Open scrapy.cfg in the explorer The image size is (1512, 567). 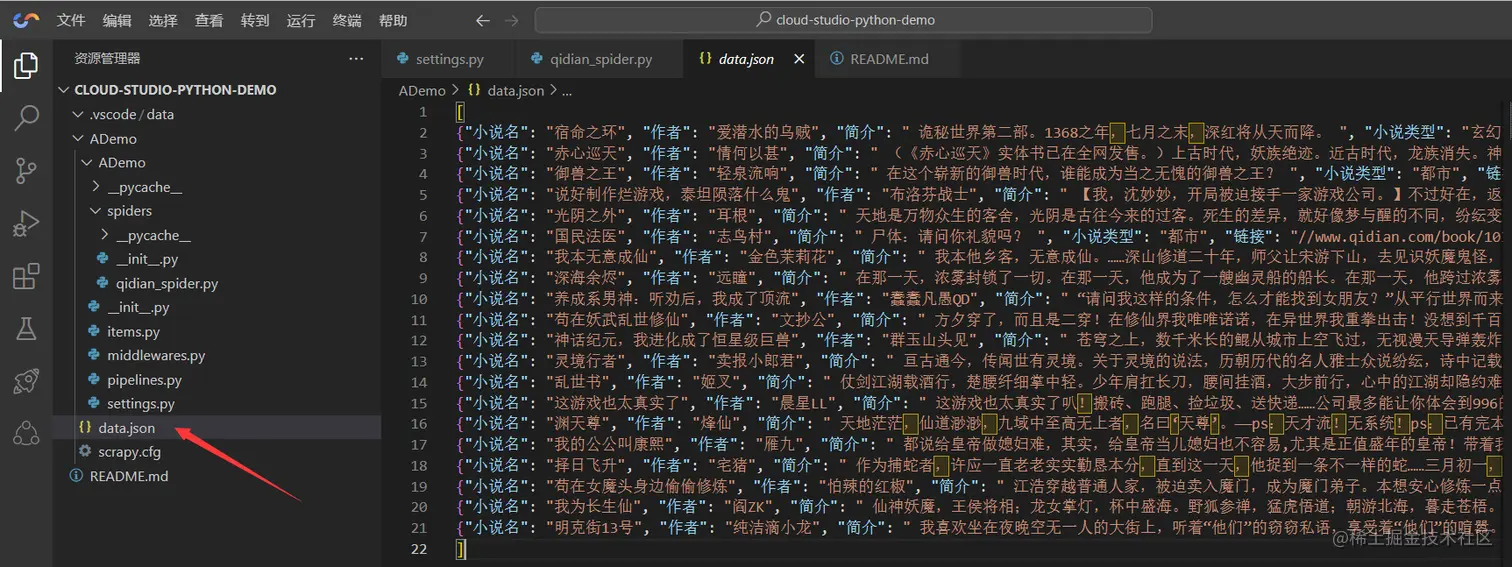point(217,452)
